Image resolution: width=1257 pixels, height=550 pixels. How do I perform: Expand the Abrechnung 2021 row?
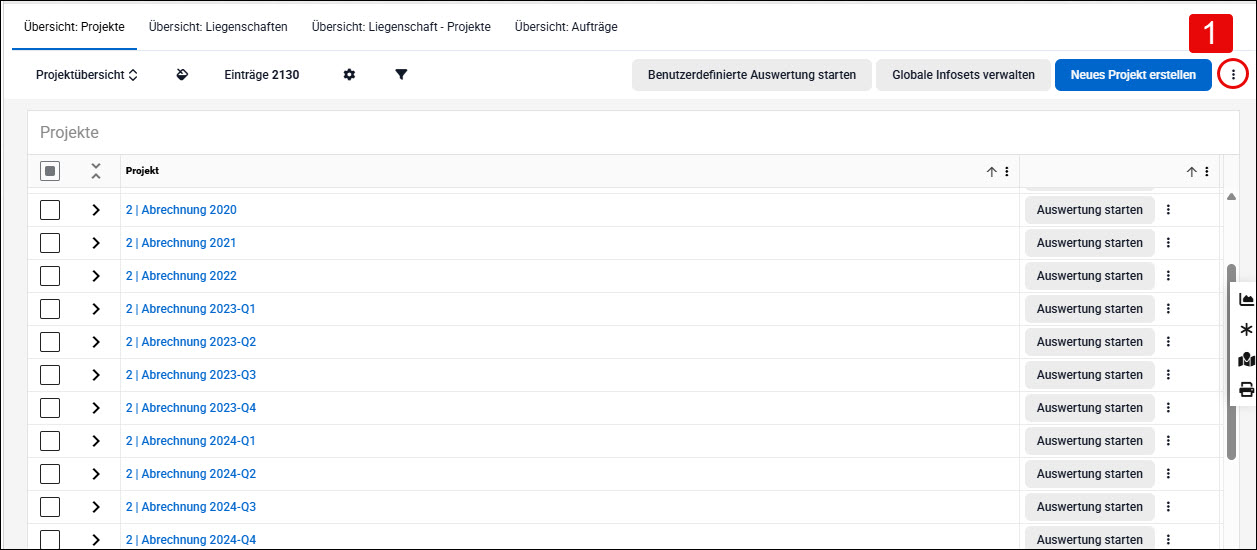click(x=96, y=243)
